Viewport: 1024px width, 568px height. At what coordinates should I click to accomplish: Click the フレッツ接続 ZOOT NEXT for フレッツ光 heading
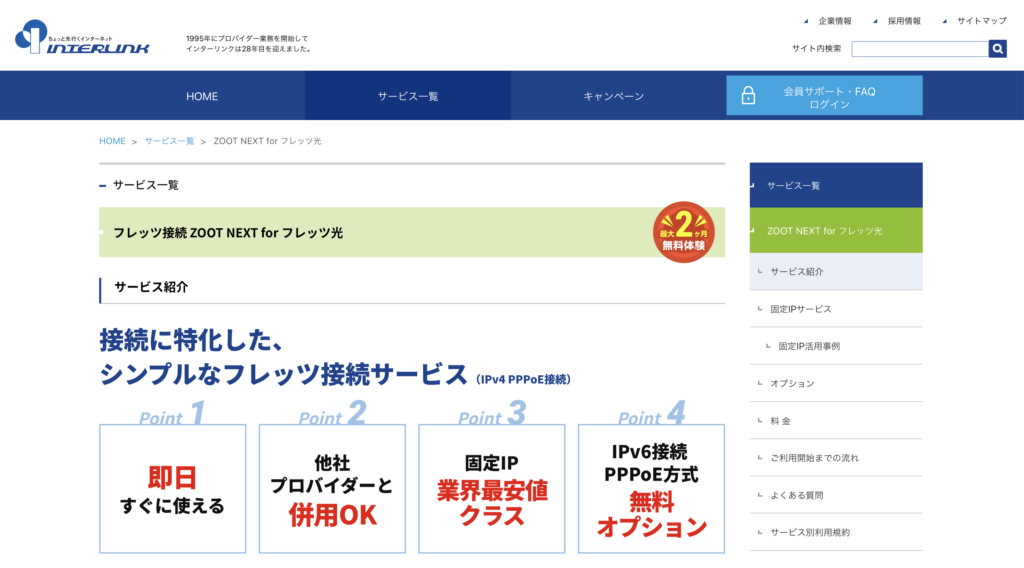(x=228, y=232)
